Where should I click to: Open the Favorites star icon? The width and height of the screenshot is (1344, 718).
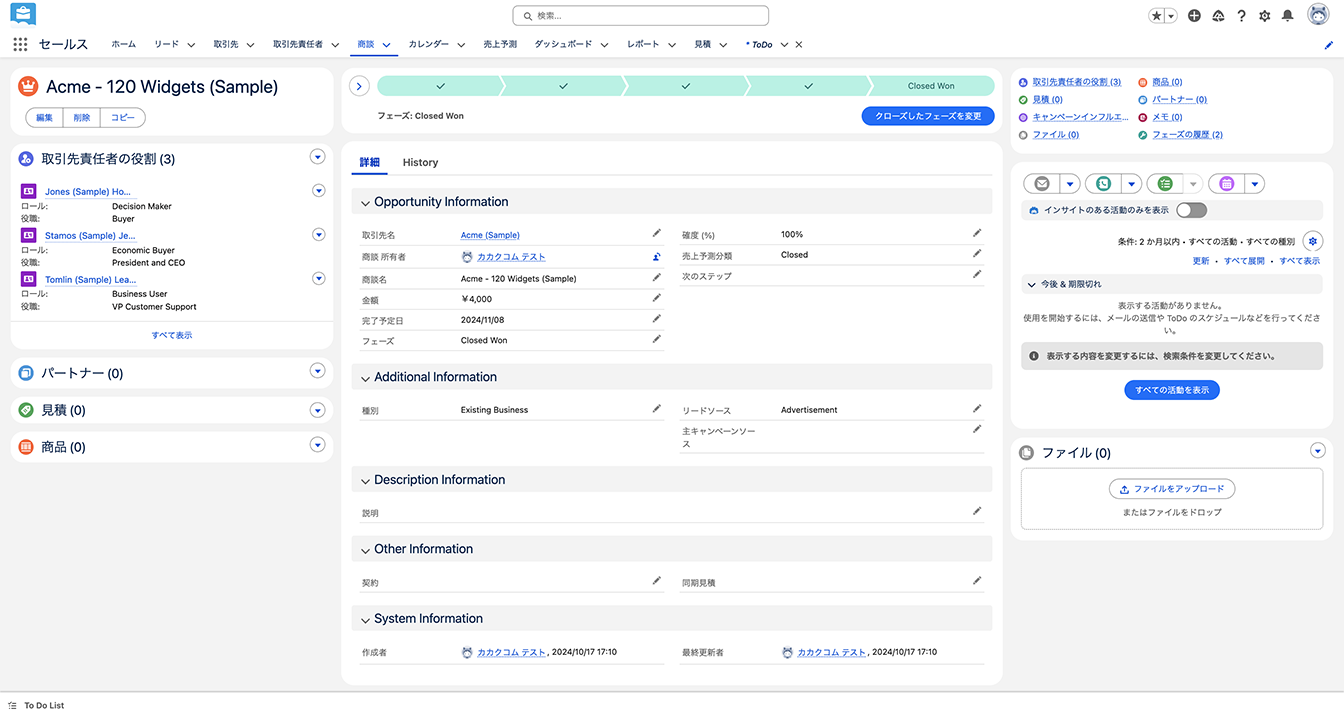pyautogui.click(x=1157, y=16)
